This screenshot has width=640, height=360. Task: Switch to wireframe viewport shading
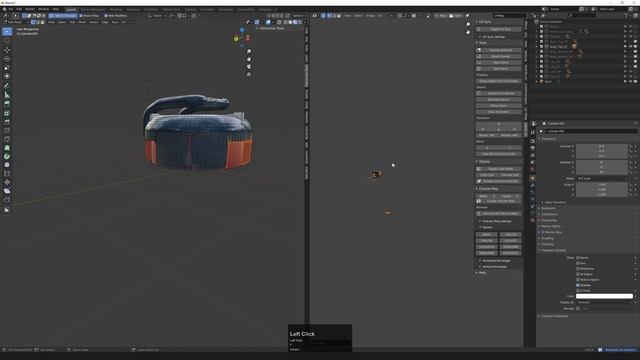click(285, 22)
